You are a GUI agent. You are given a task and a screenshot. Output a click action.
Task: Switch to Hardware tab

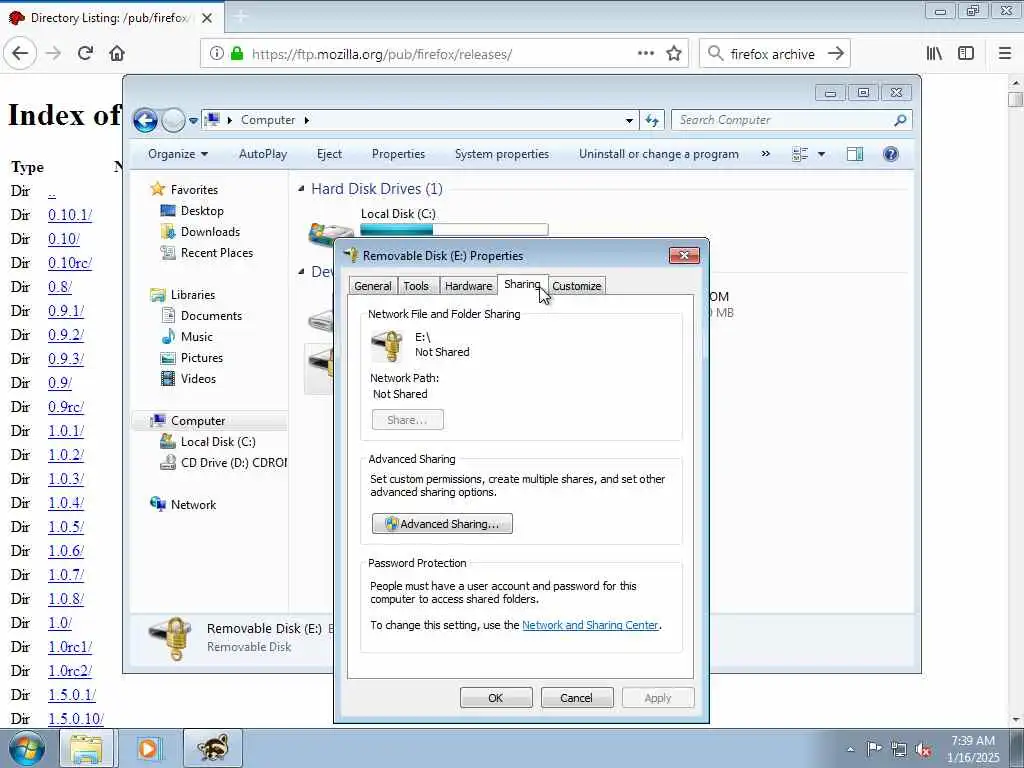[468, 286]
